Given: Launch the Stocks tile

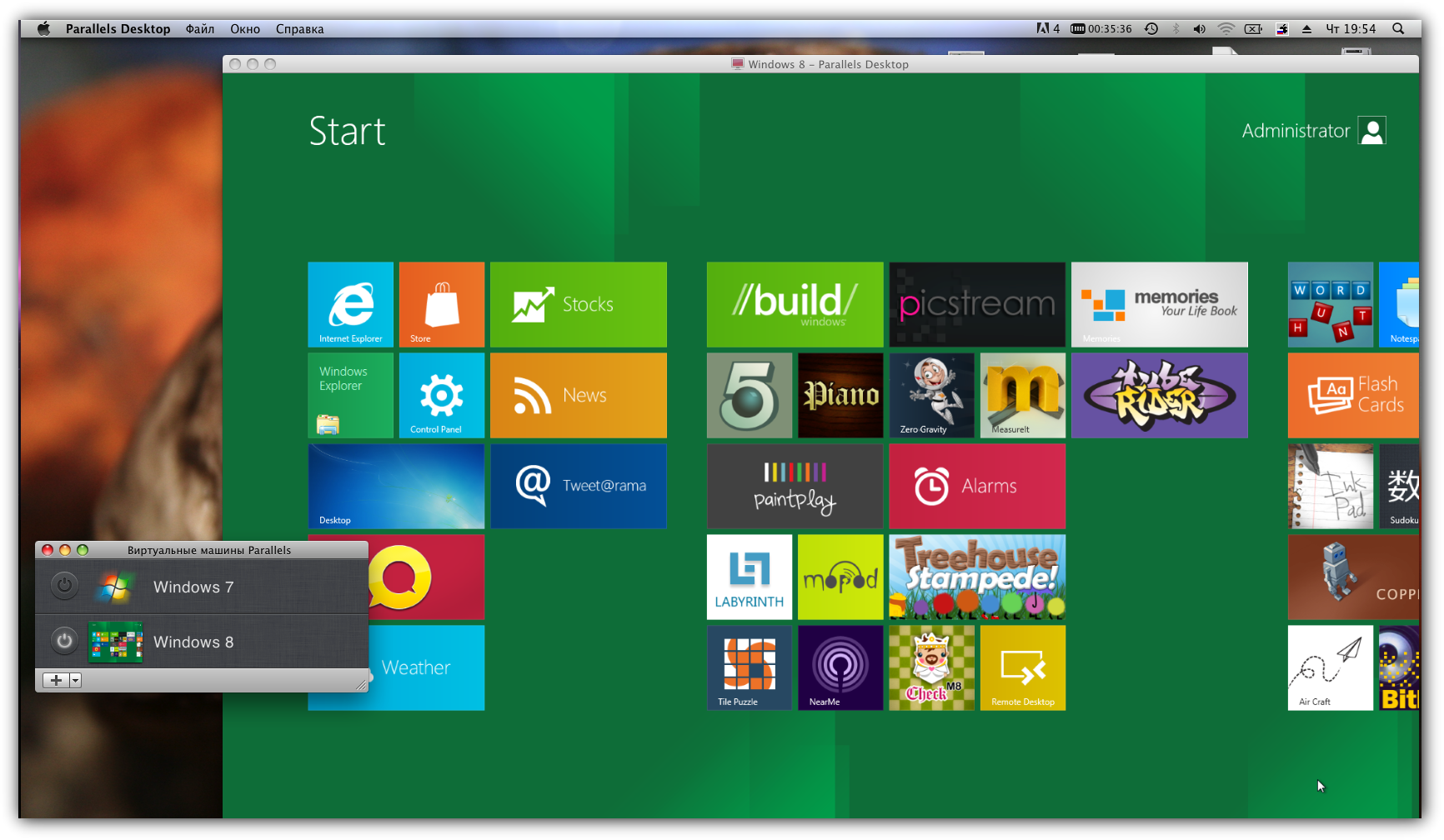Looking at the screenshot, I should click(x=578, y=304).
